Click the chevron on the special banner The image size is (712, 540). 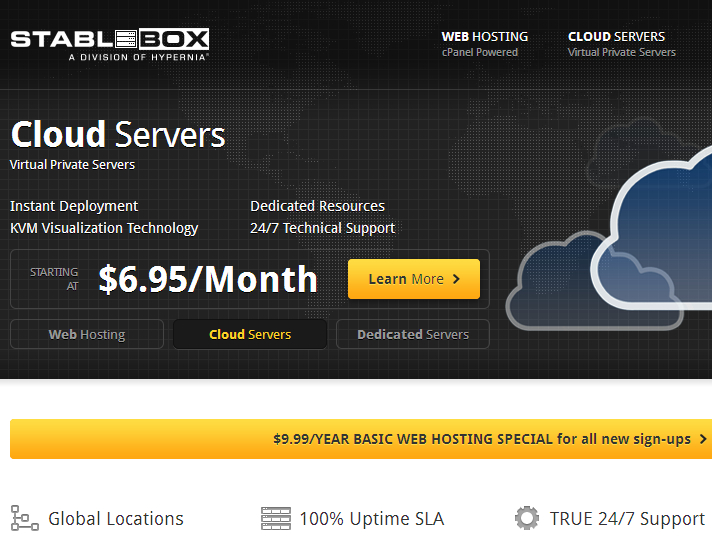[x=703, y=439]
